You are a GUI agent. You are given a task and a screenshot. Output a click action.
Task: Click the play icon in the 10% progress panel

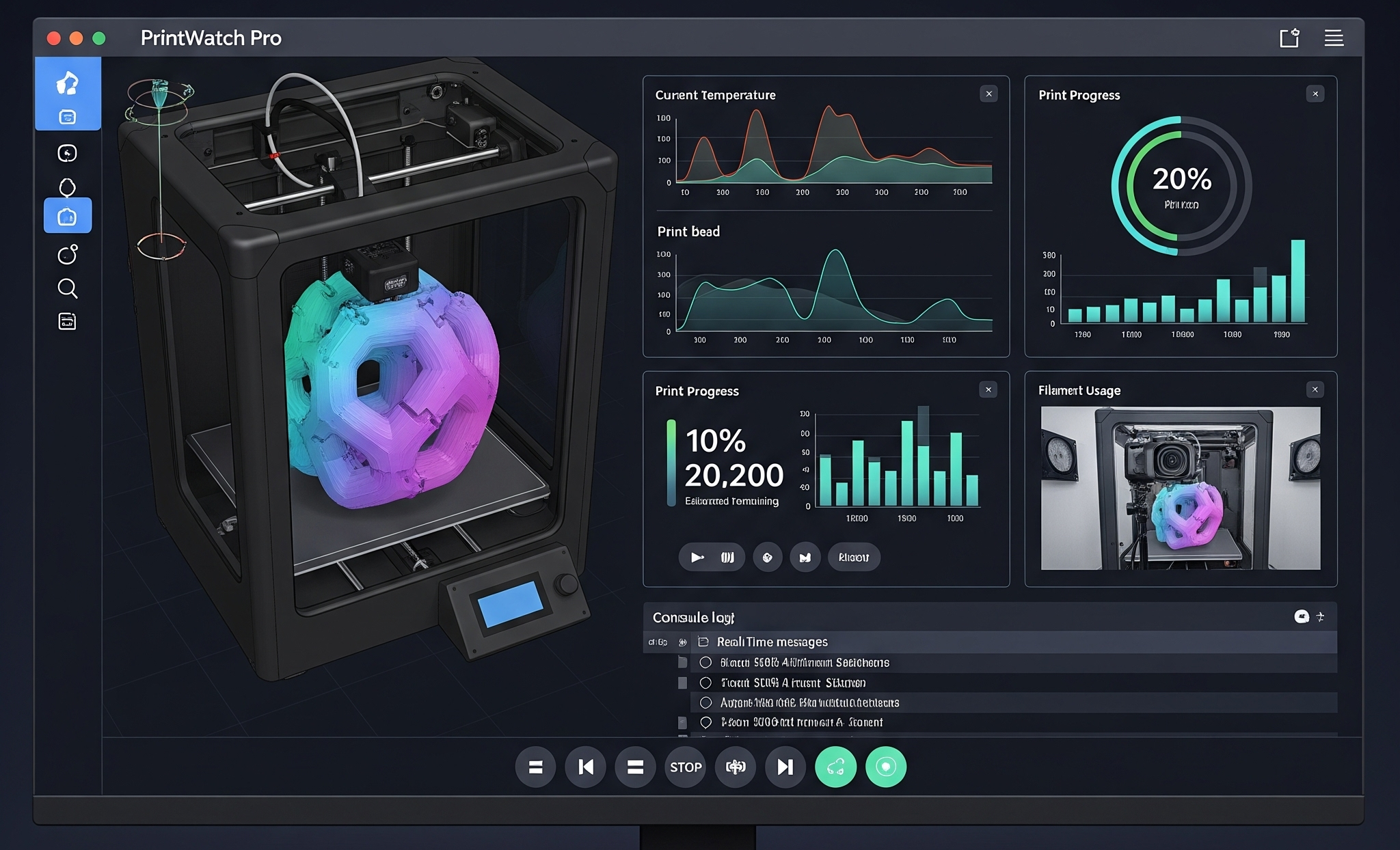[697, 558]
